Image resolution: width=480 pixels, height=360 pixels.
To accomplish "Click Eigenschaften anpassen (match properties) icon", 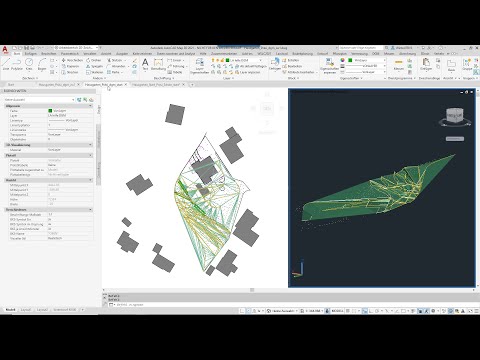I will (329, 66).
